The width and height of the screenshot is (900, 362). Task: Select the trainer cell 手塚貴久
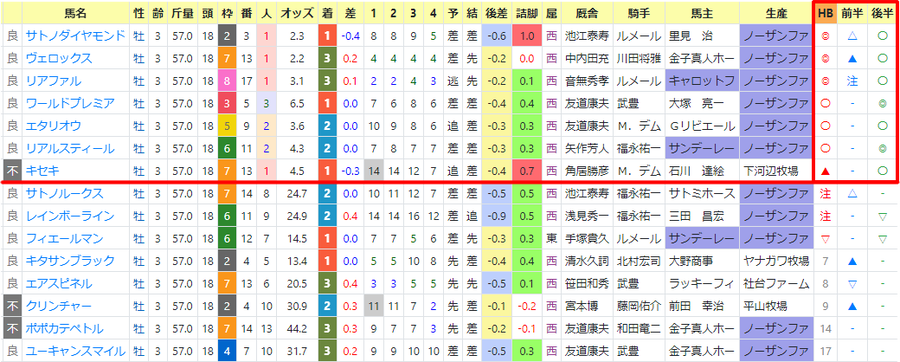[x=586, y=239]
